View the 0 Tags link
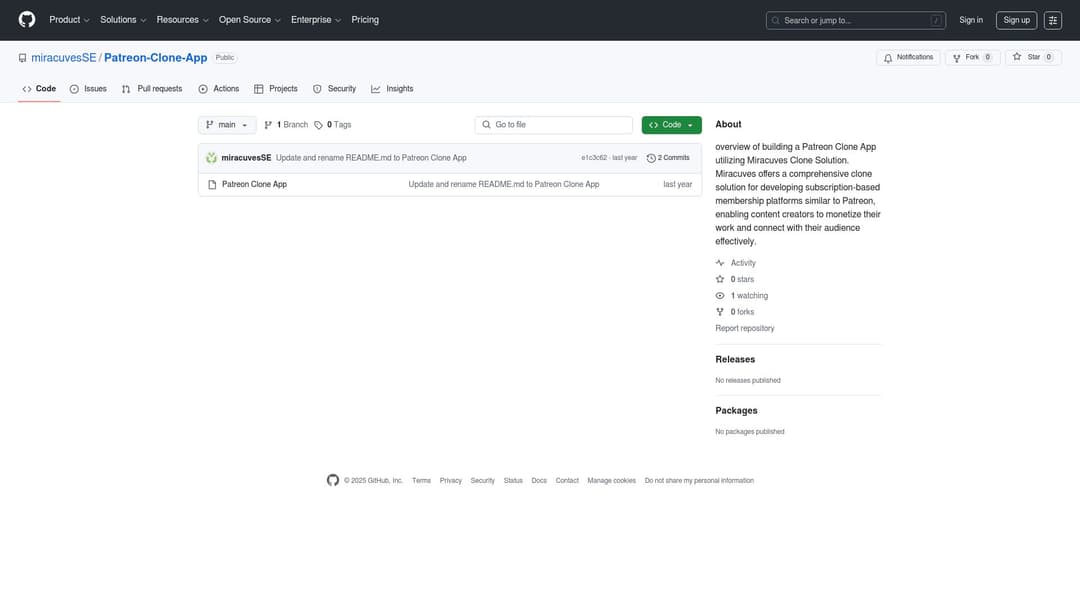This screenshot has width=1080, height=608. point(333,125)
